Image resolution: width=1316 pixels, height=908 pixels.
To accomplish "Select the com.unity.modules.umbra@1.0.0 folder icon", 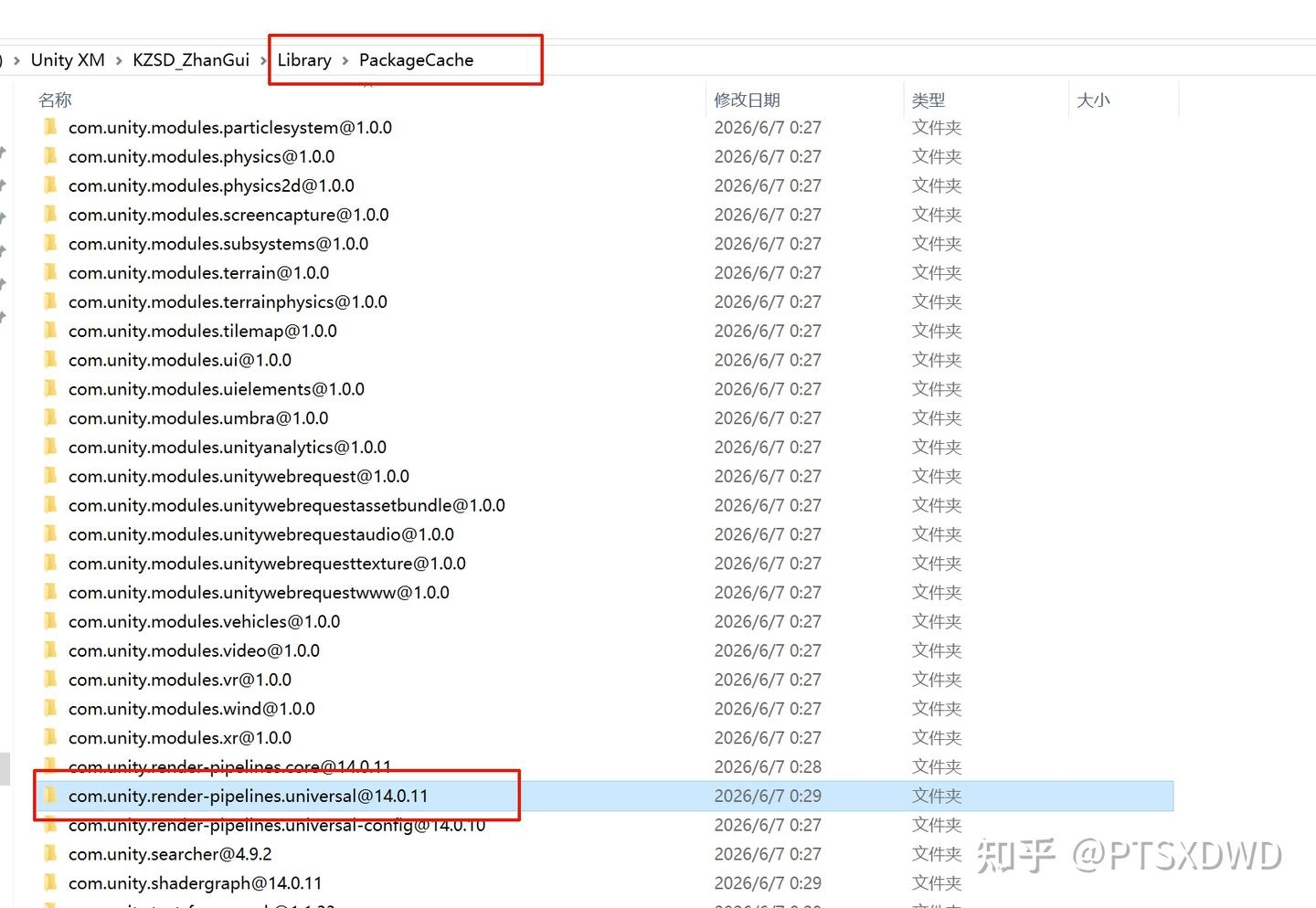I will (x=50, y=418).
